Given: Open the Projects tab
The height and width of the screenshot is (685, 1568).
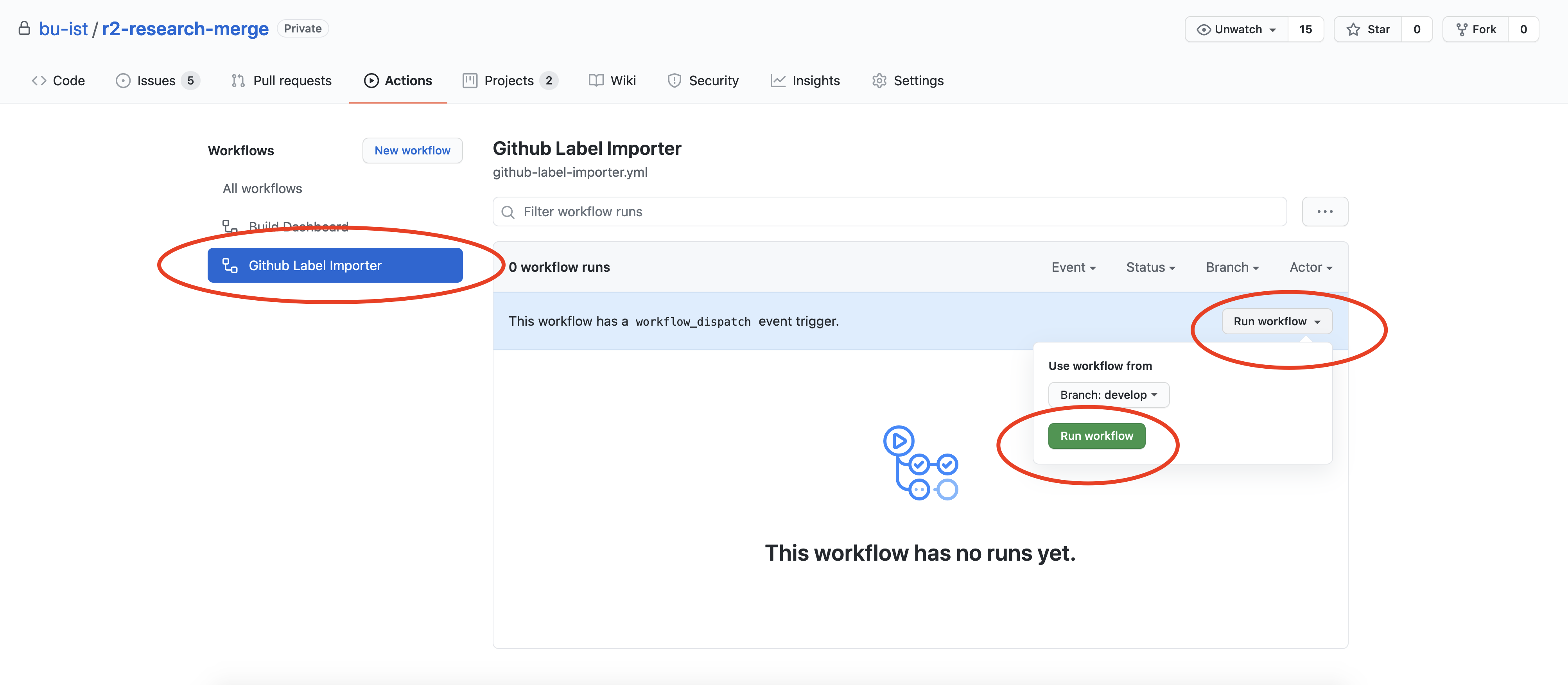Looking at the screenshot, I should (x=510, y=81).
